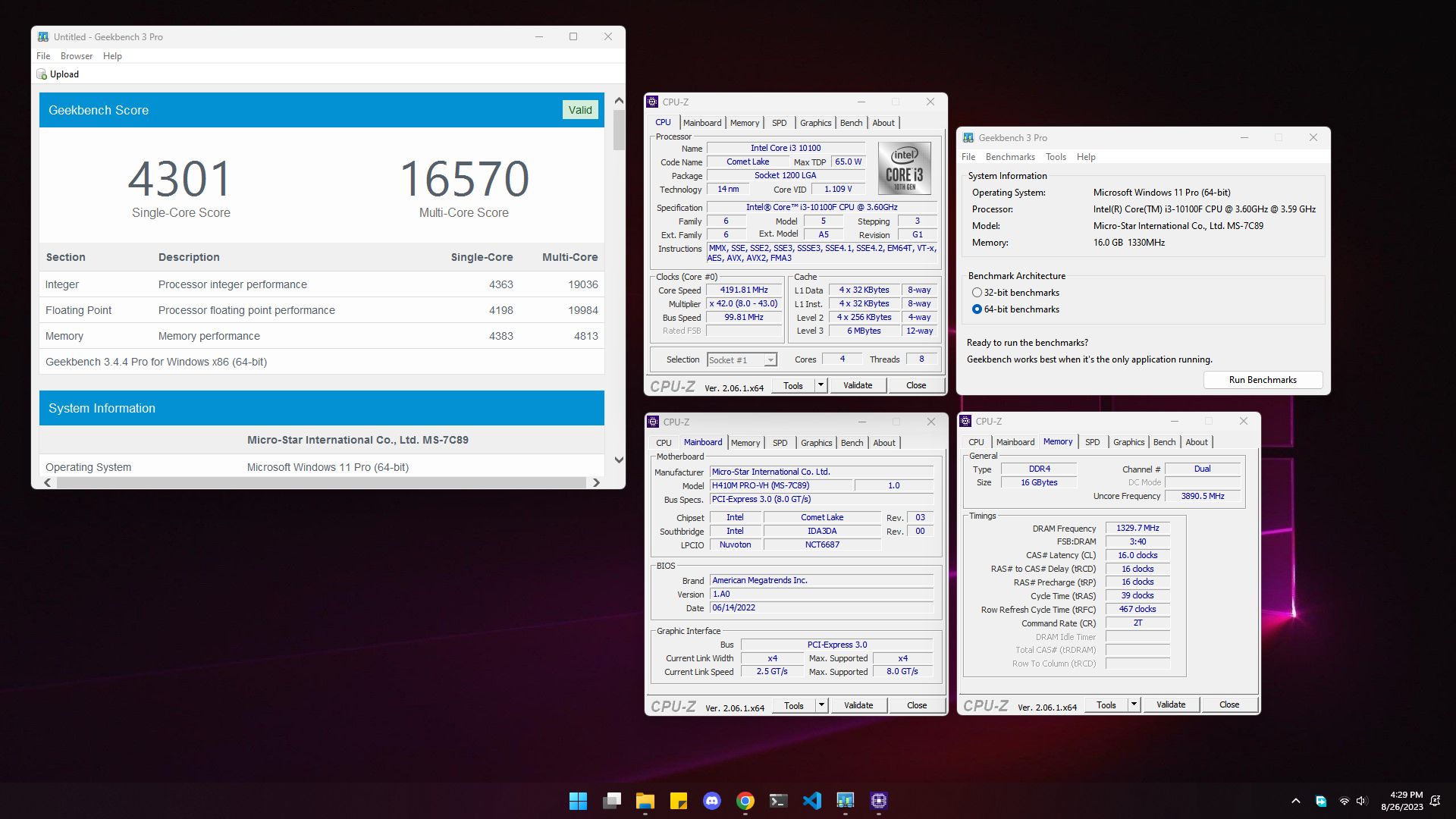Image resolution: width=1456 pixels, height=819 pixels.
Task: Click the Untitled Geekbench 3 Pro title icon
Action: point(43,36)
